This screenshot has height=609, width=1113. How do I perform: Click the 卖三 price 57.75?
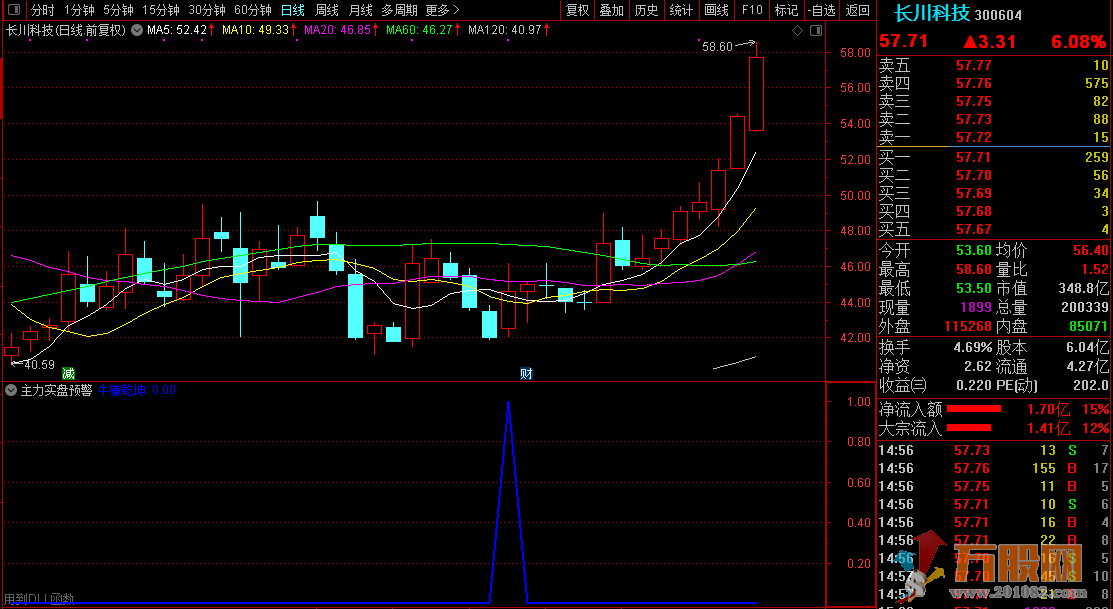point(974,101)
